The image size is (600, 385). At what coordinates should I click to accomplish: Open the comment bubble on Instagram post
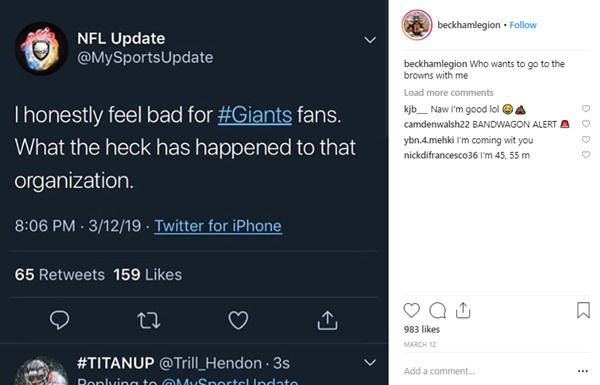click(437, 310)
